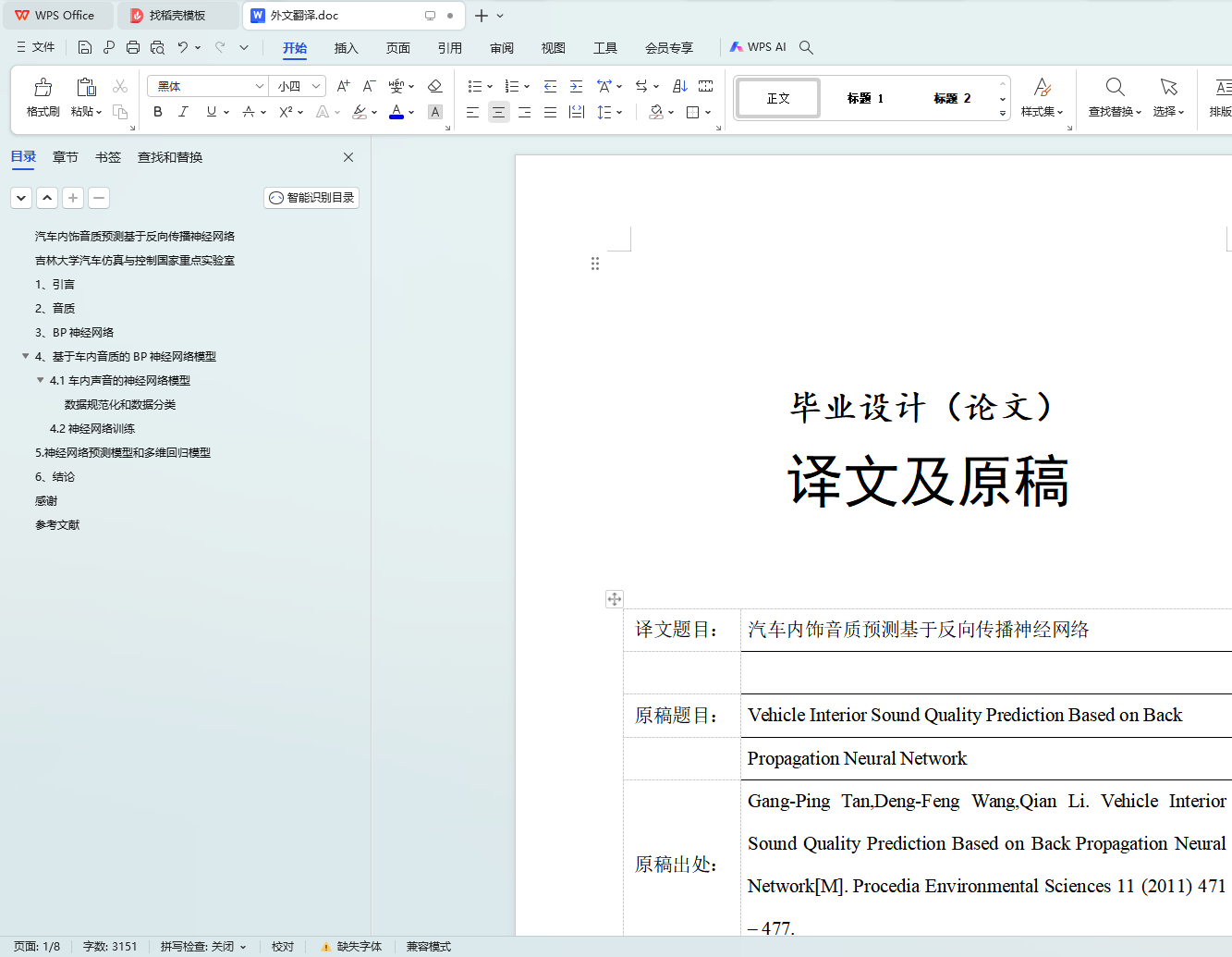Click the 智能识别目录 button

(x=311, y=198)
